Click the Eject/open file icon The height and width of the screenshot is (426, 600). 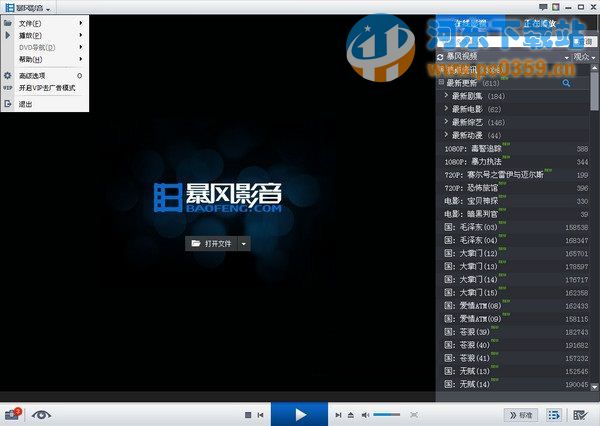tap(351, 415)
